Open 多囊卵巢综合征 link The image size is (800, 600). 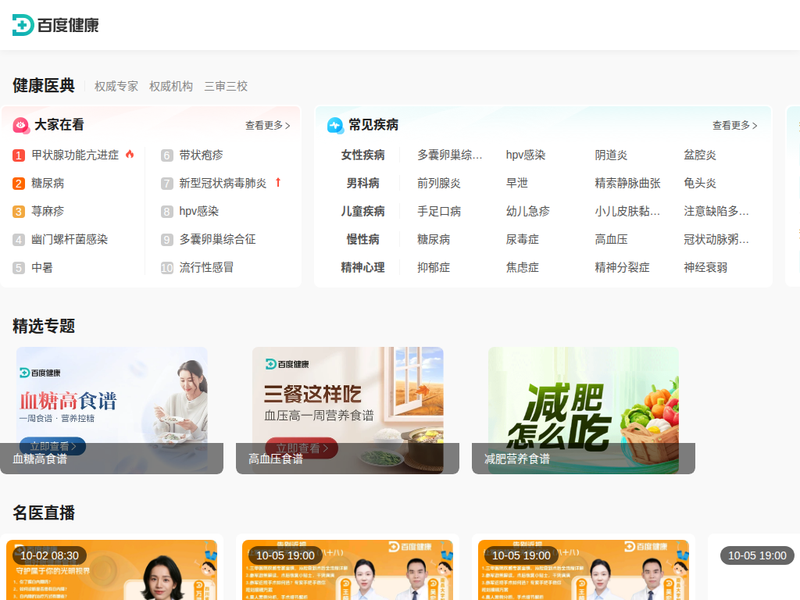[217, 239]
